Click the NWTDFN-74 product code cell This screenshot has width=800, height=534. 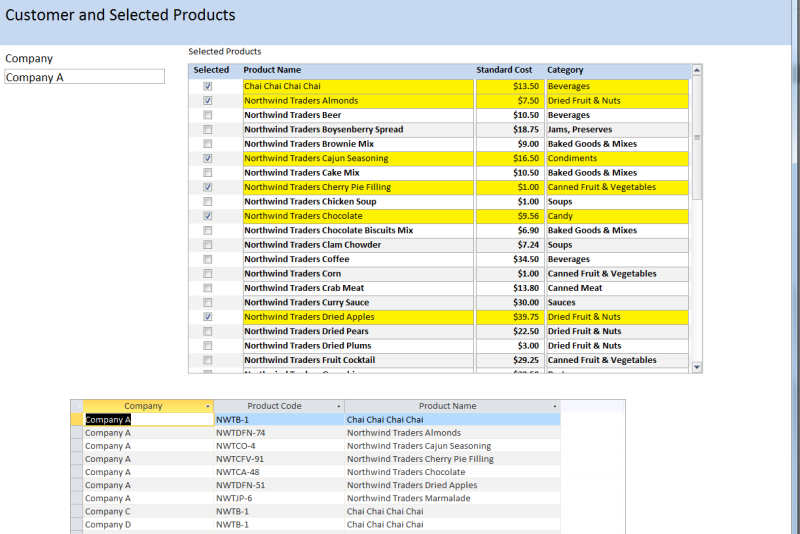(279, 433)
